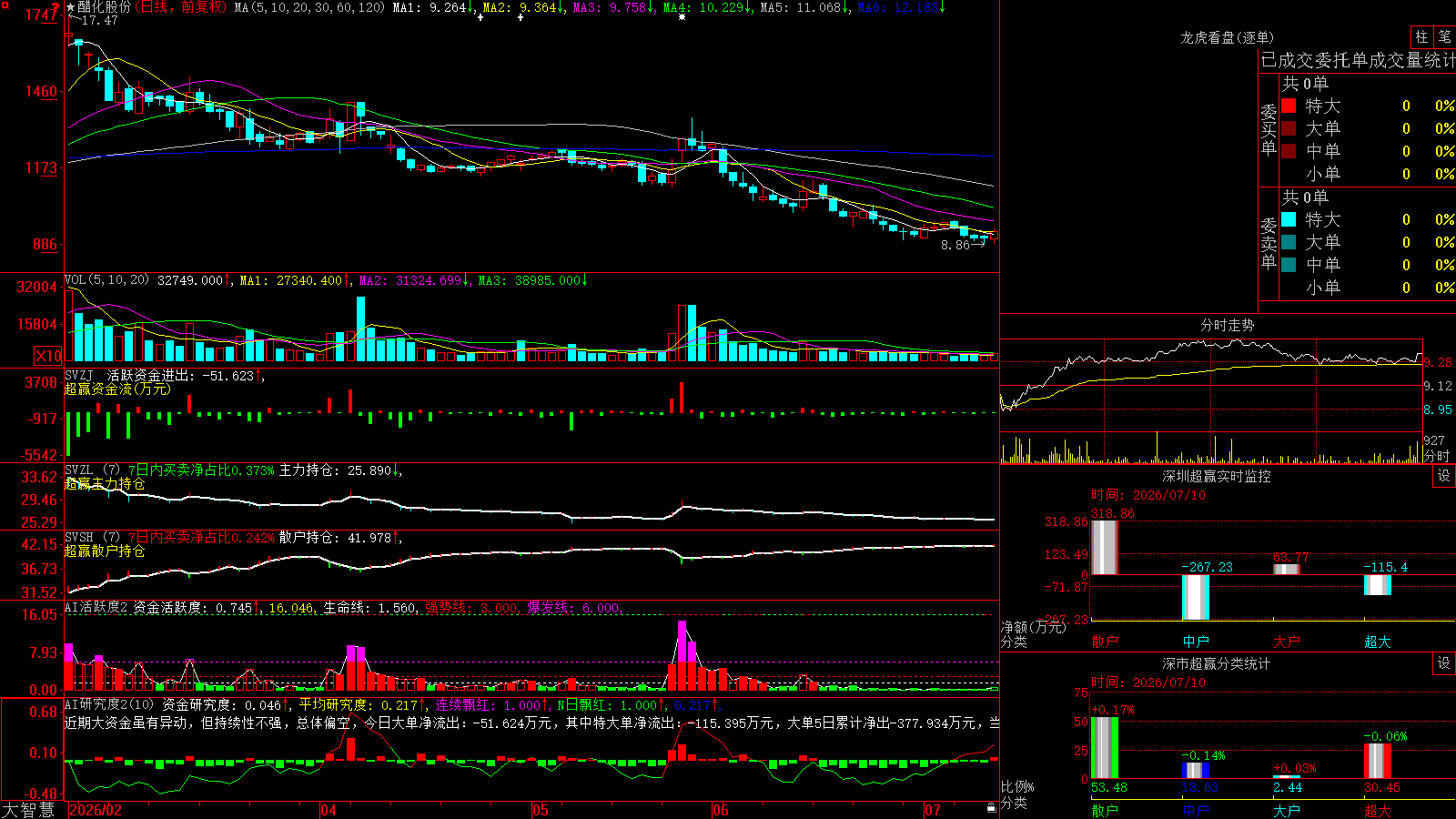Open the MA(5,10,20,30,60,120) indicator parameters
Viewport: 1456px width, 819px height.
pos(309,7)
